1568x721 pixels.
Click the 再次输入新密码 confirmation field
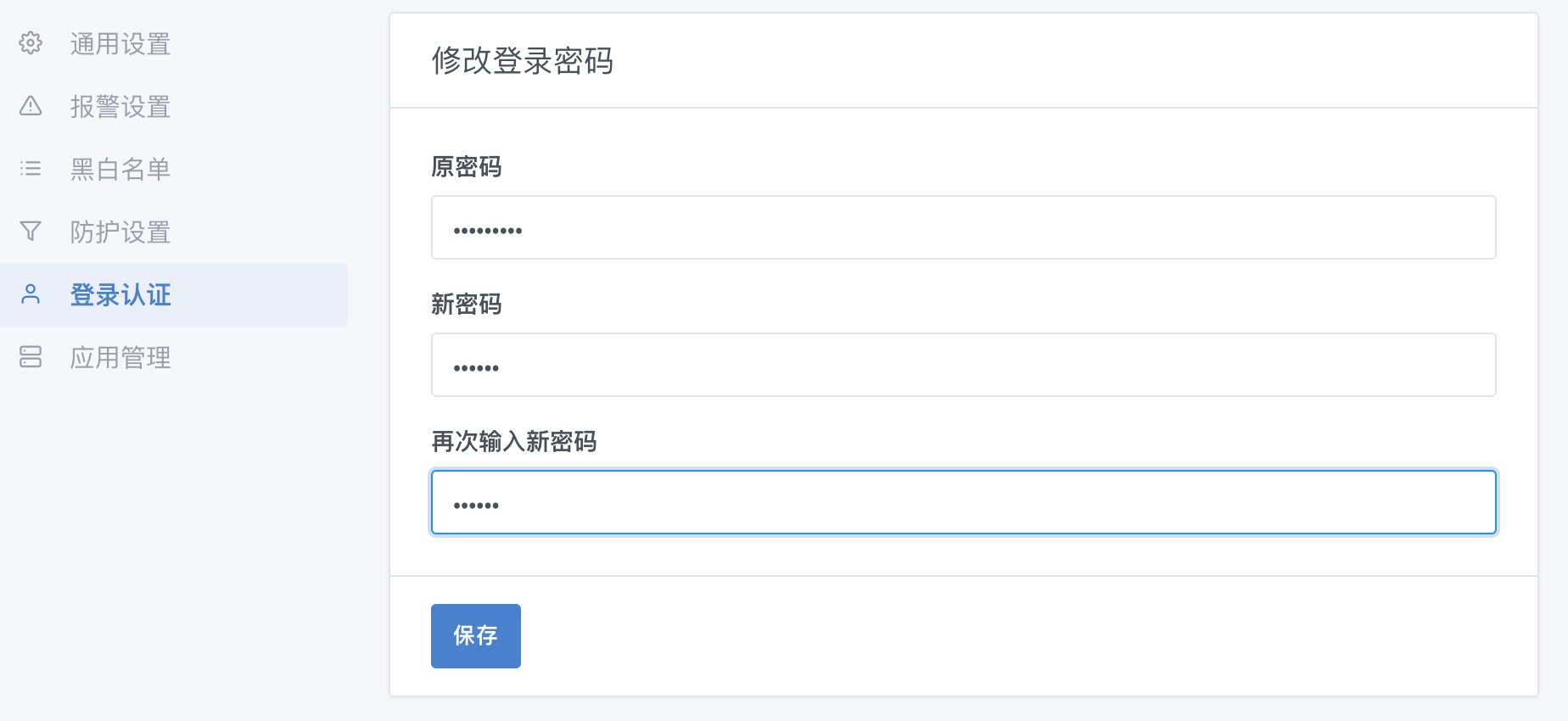[x=963, y=502]
